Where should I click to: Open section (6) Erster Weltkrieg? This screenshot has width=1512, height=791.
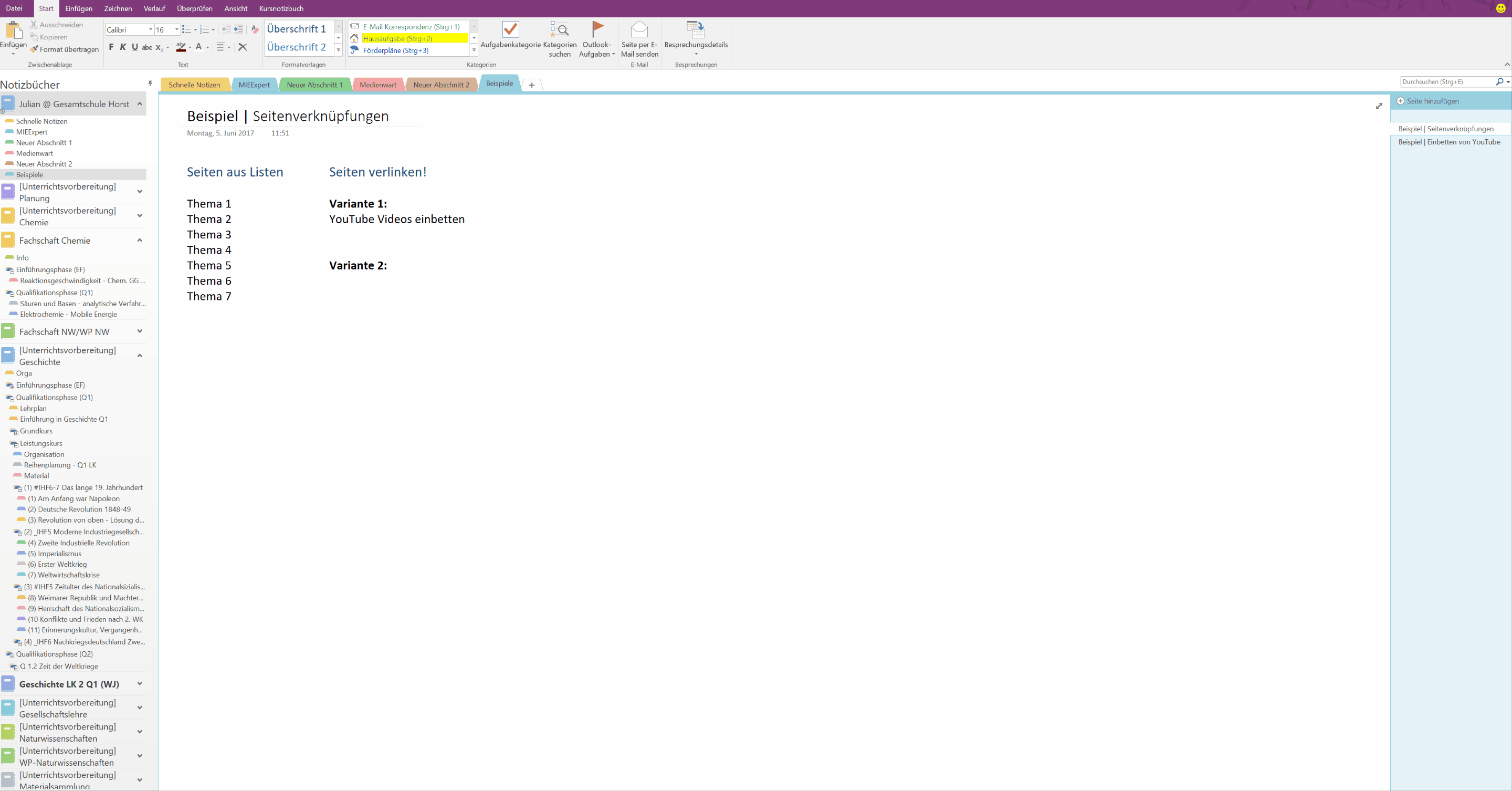click(58, 564)
